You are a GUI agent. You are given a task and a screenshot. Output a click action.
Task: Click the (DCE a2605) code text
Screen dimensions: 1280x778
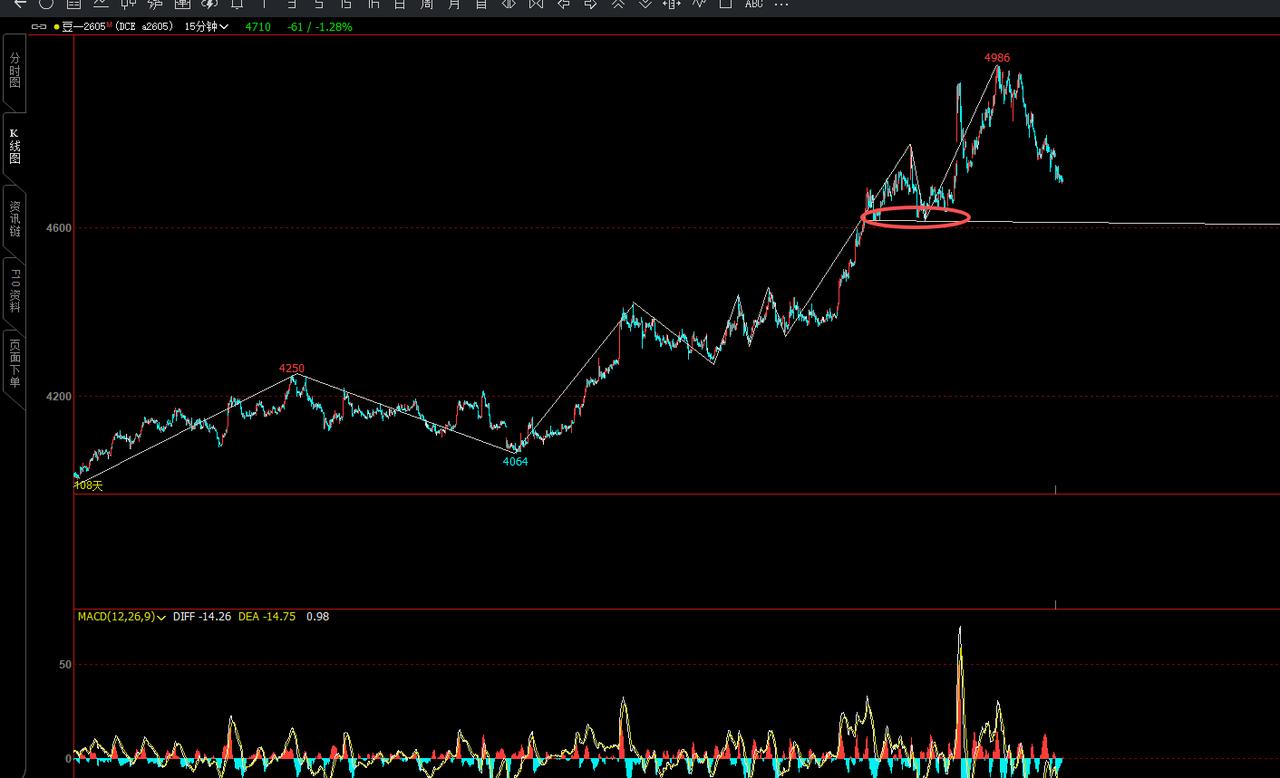(x=146, y=27)
